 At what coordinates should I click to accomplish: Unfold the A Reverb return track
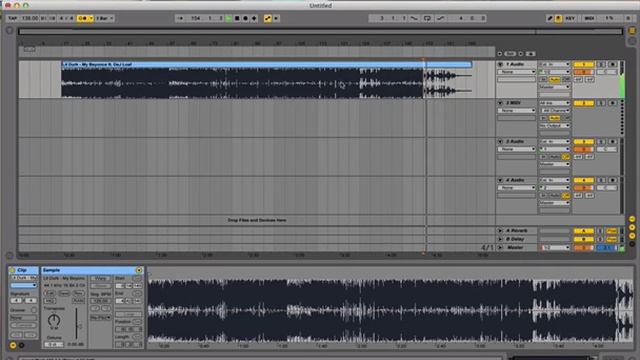click(x=500, y=231)
